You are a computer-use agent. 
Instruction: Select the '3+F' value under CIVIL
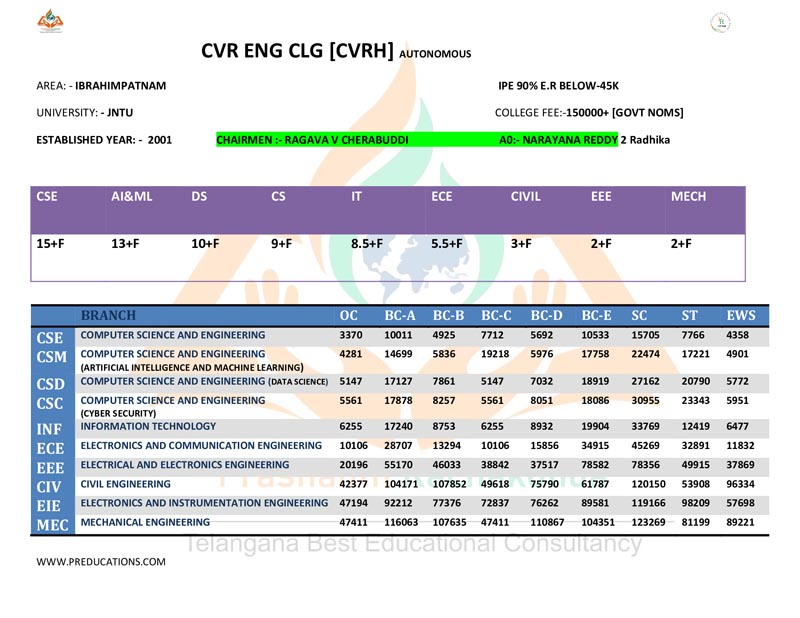[x=521, y=244]
